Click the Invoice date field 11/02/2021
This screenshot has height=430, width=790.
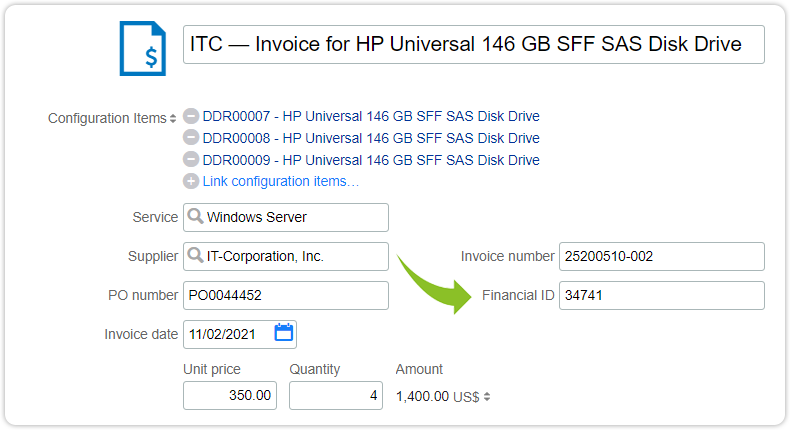[240, 334]
